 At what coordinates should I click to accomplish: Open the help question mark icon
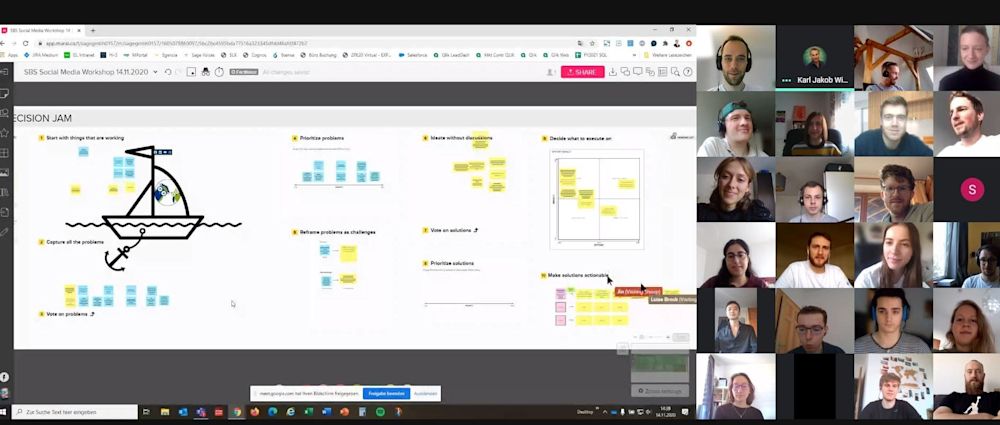pyautogui.click(x=688, y=72)
